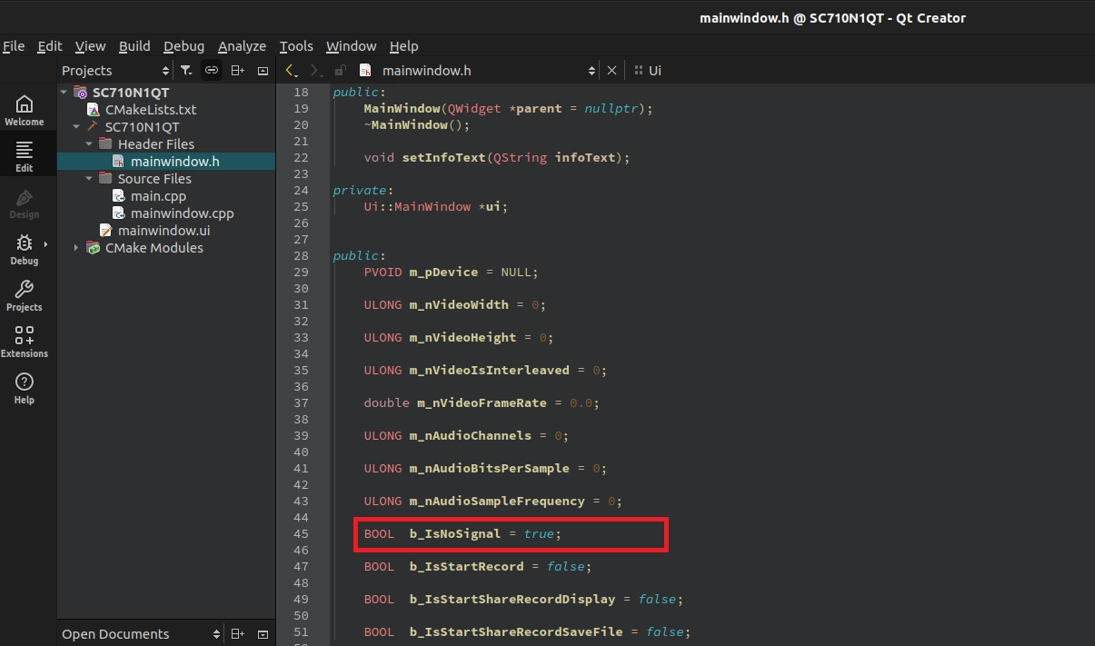Screen dimensions: 1095x646
Task: Click the file writable lock icon
Action: point(340,70)
